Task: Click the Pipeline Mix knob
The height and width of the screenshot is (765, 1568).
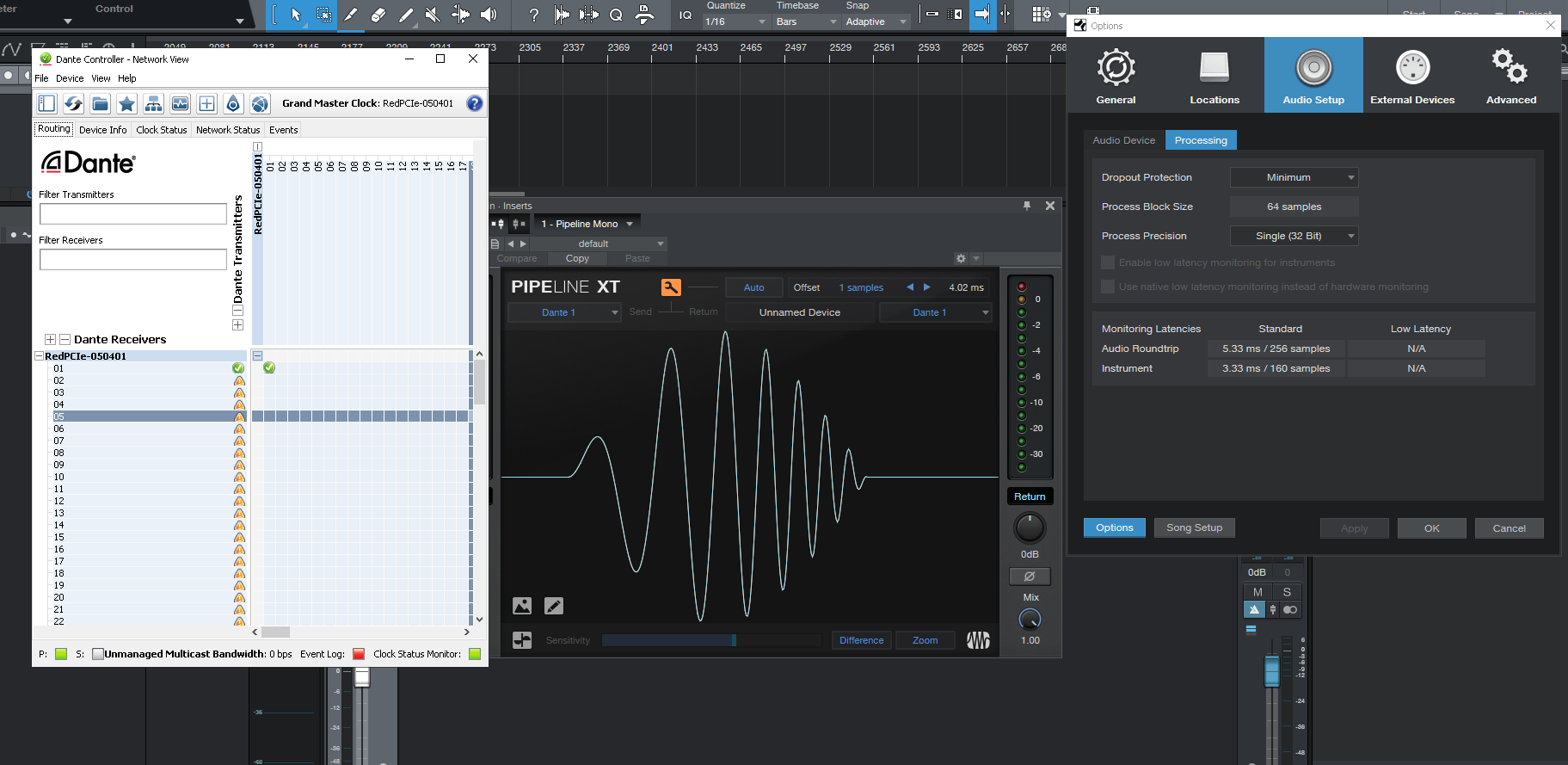Action: pos(1030,619)
